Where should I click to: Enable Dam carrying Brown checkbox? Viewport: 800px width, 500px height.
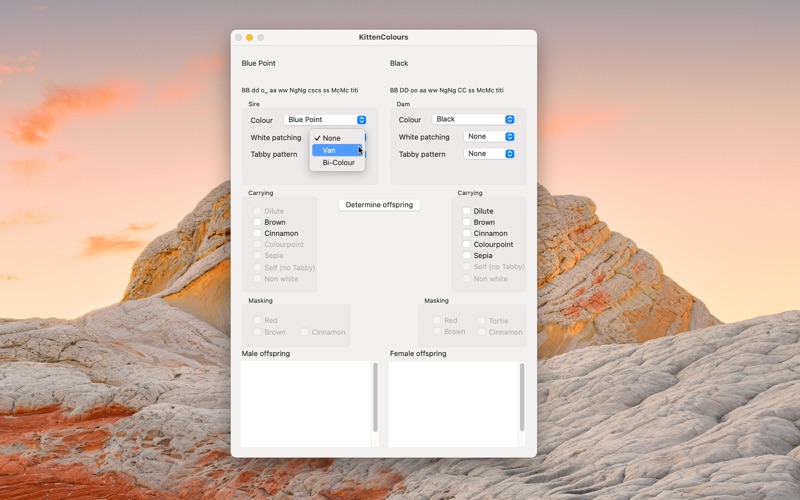pyautogui.click(x=466, y=222)
